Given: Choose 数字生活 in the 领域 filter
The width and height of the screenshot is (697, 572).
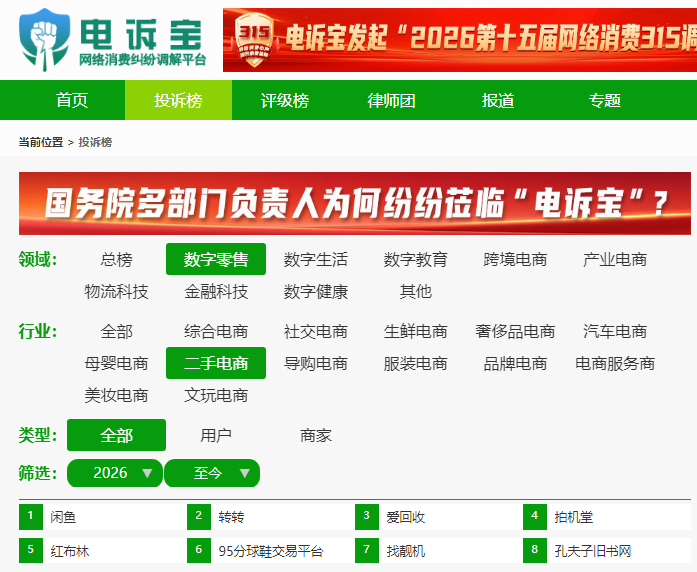Looking at the screenshot, I should (316, 259).
